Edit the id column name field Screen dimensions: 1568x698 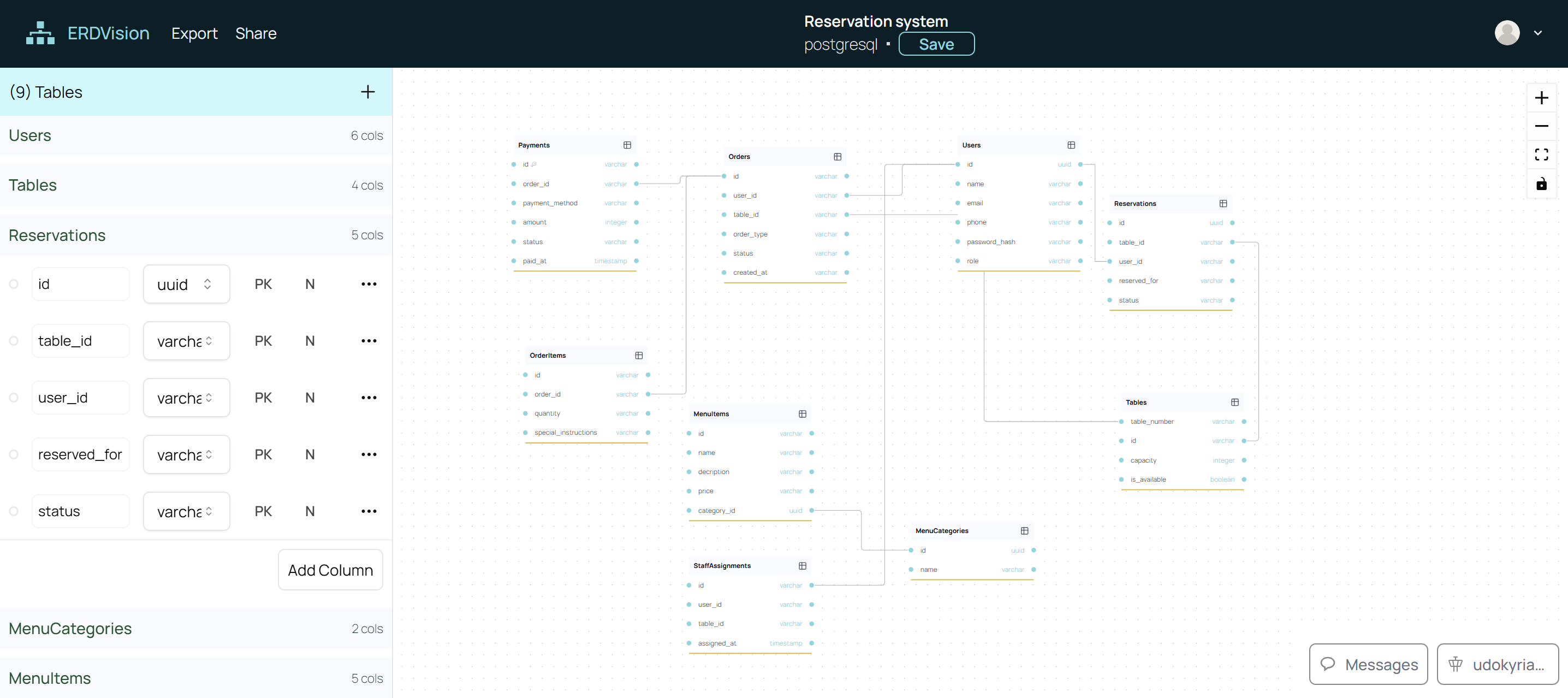[x=80, y=284]
